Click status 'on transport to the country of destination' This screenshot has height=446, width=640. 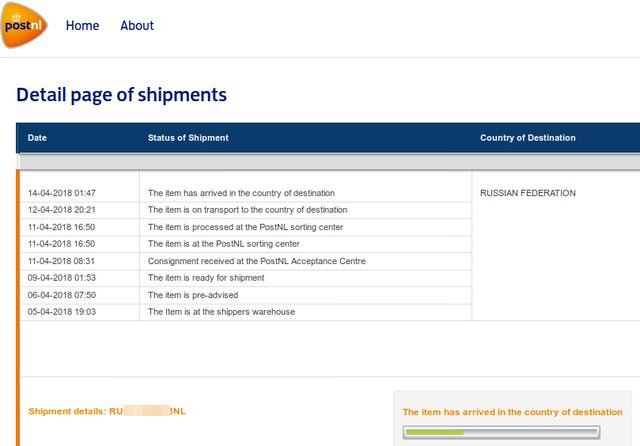[x=248, y=210]
